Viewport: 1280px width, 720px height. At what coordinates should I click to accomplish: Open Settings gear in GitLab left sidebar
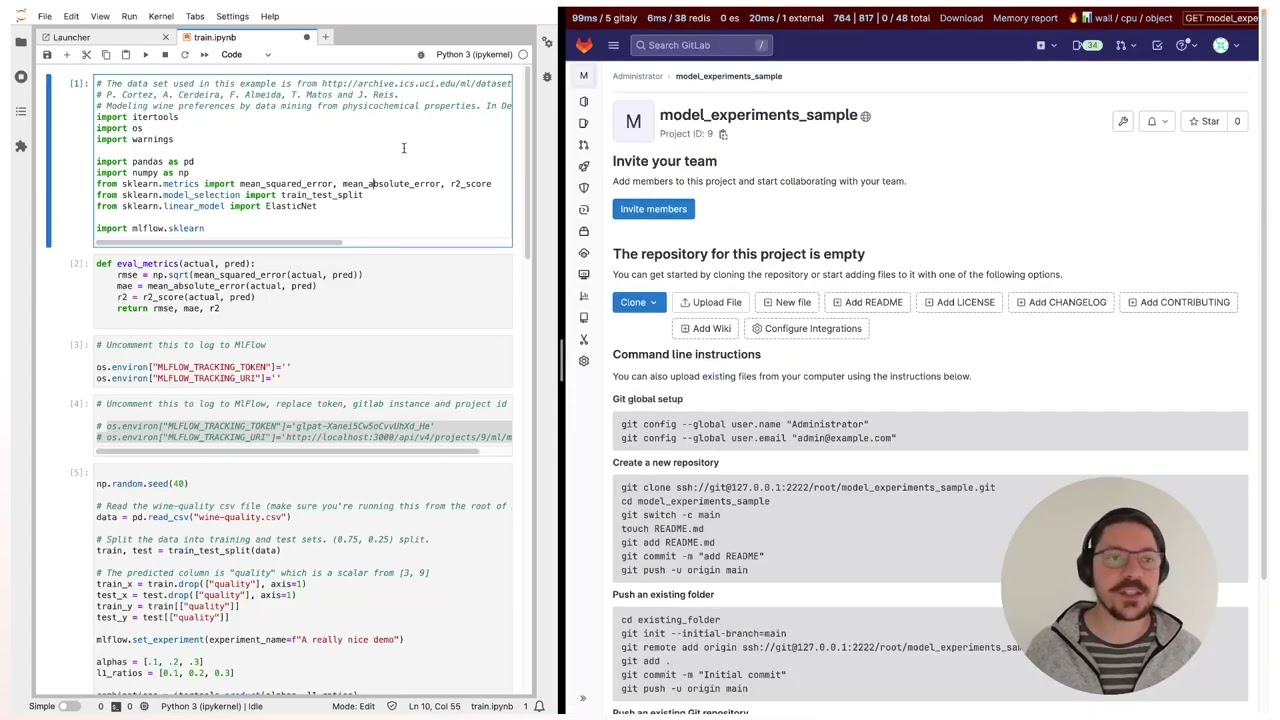pos(584,361)
